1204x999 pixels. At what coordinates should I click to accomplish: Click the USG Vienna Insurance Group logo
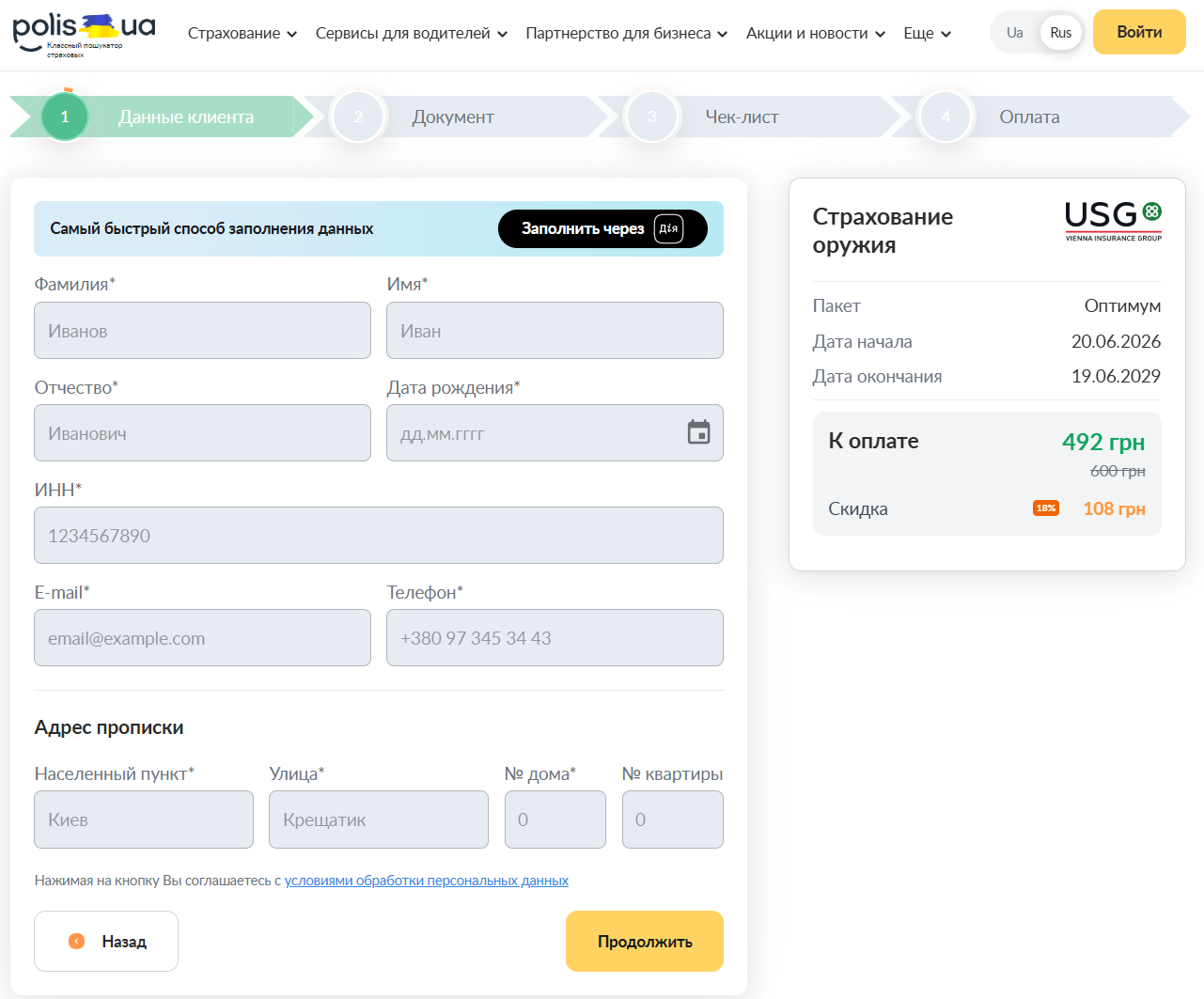tap(1113, 222)
